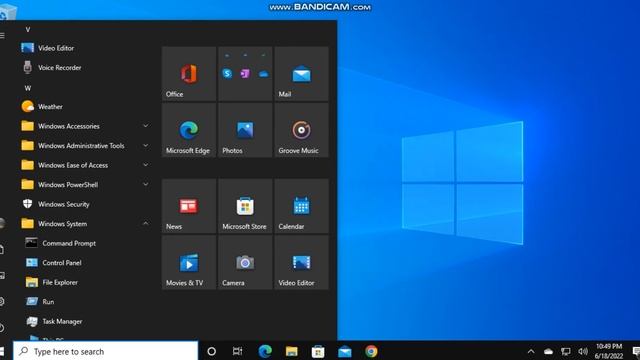Open Microsoft Edge from the taskbar

pyautogui.click(x=265, y=351)
